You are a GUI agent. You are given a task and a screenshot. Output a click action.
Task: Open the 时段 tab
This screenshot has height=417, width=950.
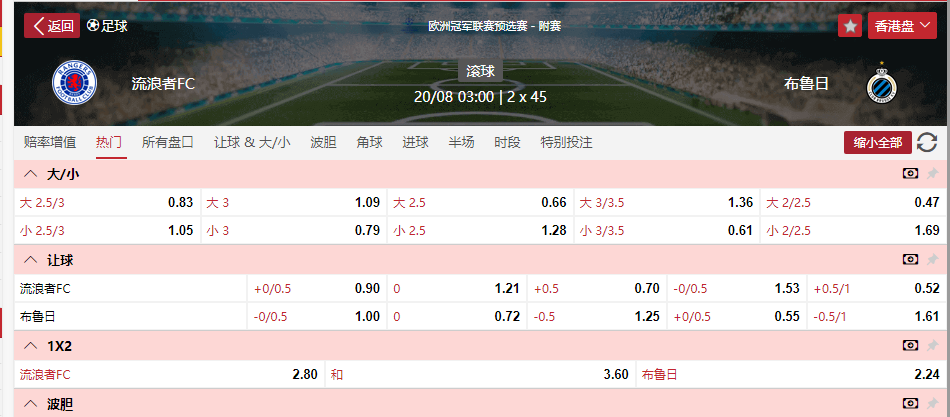(508, 142)
